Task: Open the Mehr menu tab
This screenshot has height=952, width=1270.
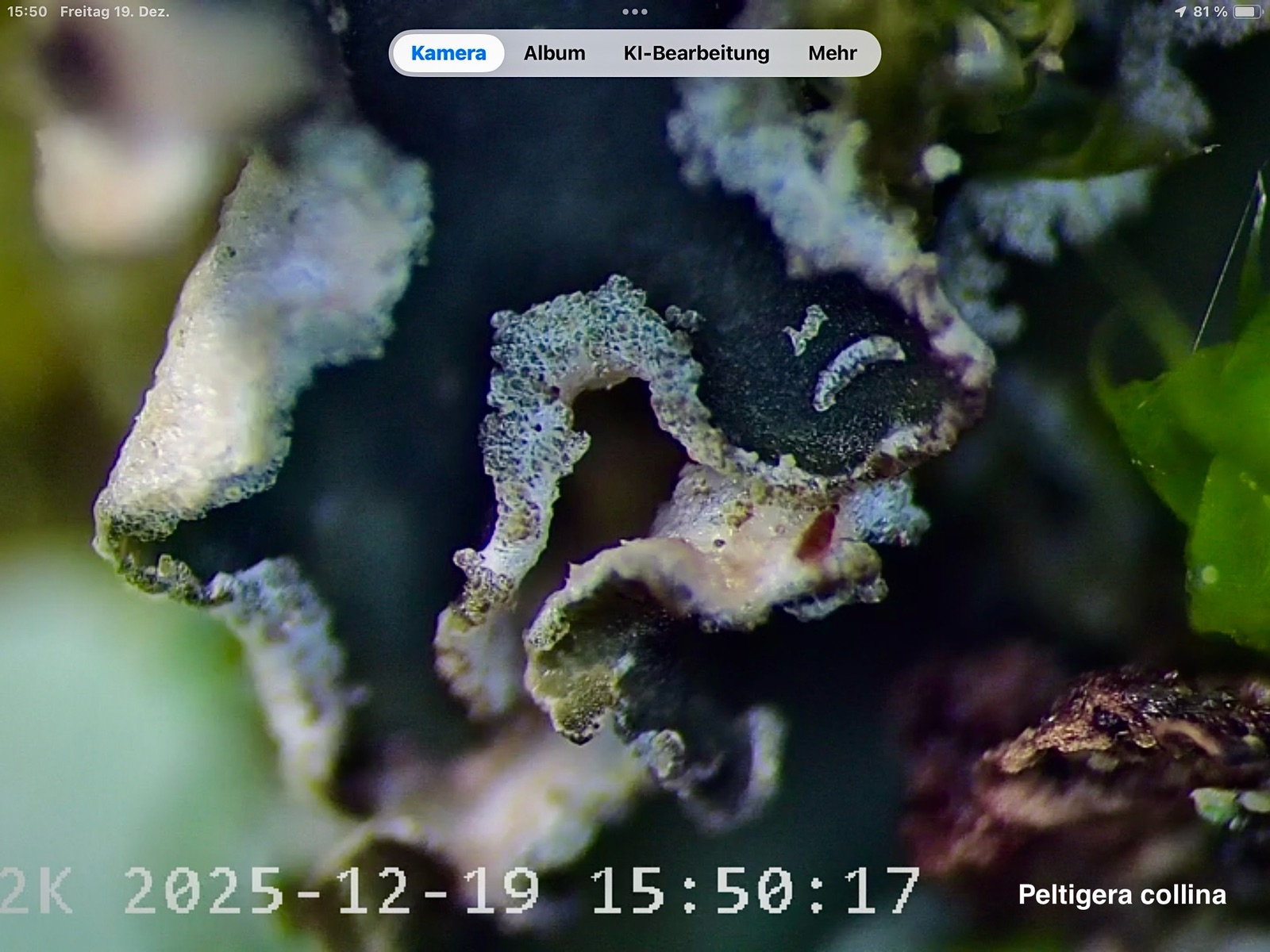Action: pos(832,53)
